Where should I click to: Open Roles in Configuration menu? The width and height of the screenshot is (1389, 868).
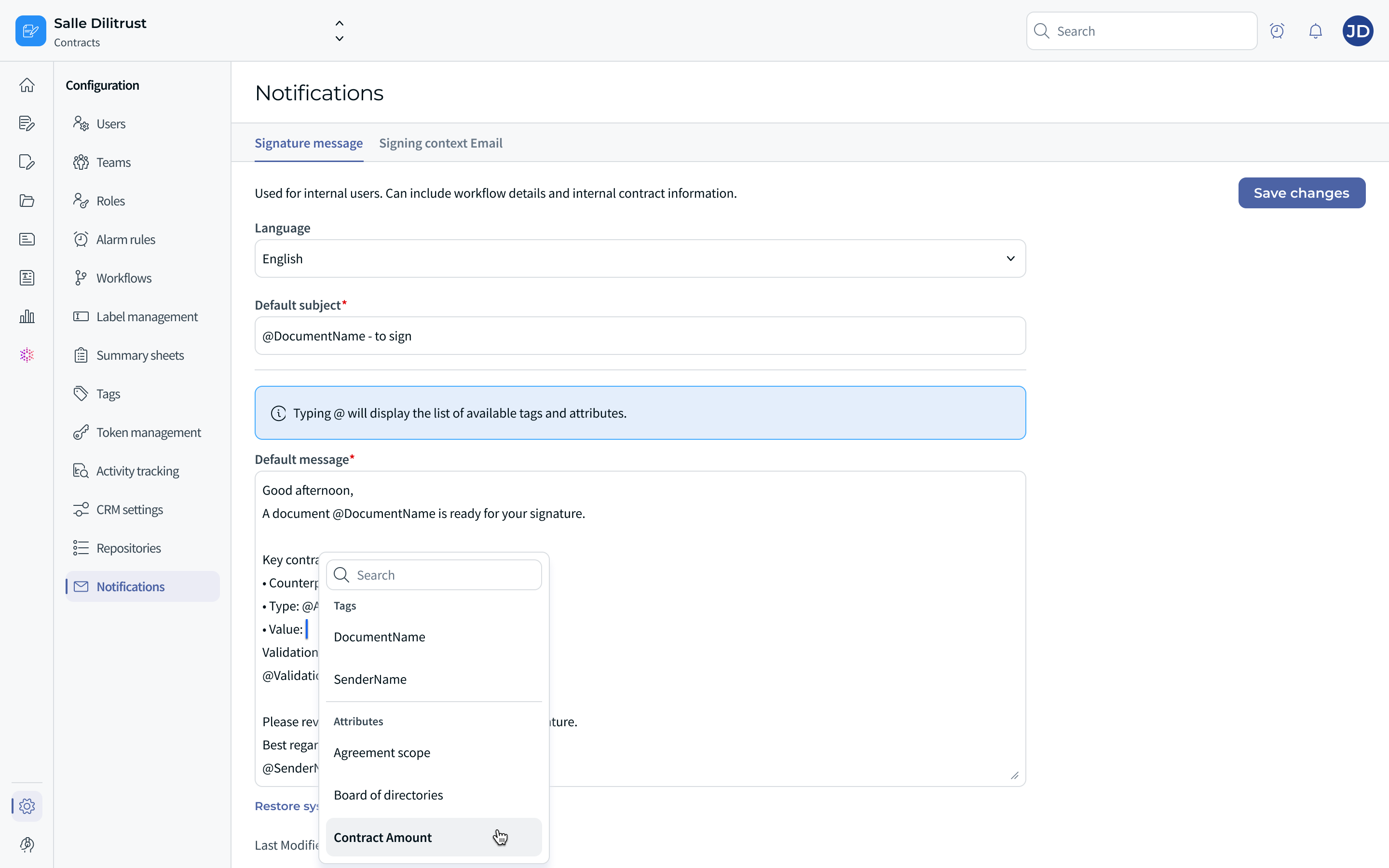tap(142, 200)
